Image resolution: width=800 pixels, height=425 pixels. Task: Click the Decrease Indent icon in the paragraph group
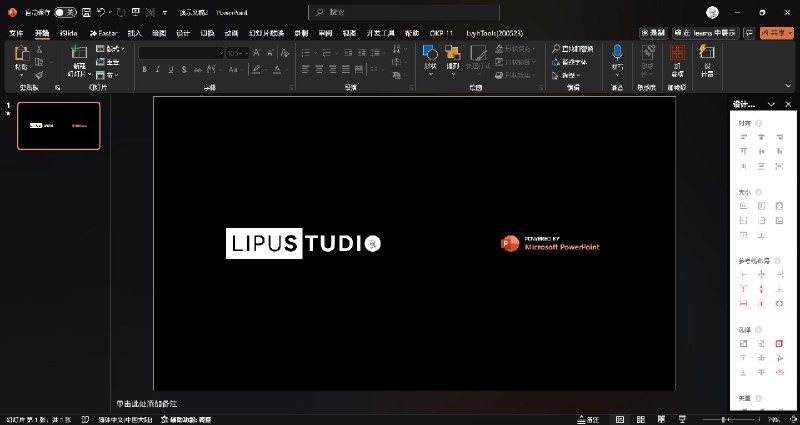(348, 53)
